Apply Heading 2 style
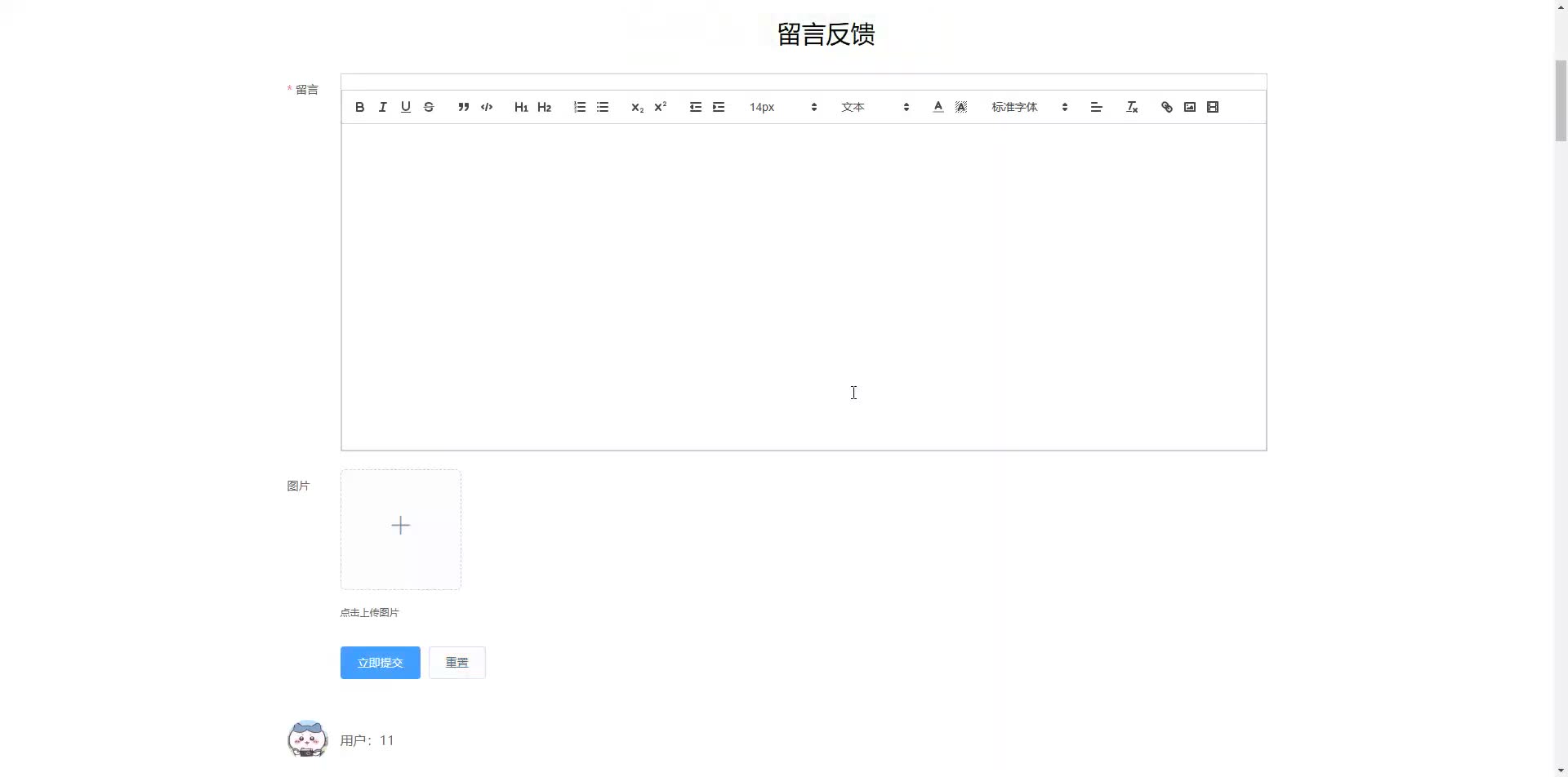Screen dimensions: 1568x777 [x=544, y=106]
